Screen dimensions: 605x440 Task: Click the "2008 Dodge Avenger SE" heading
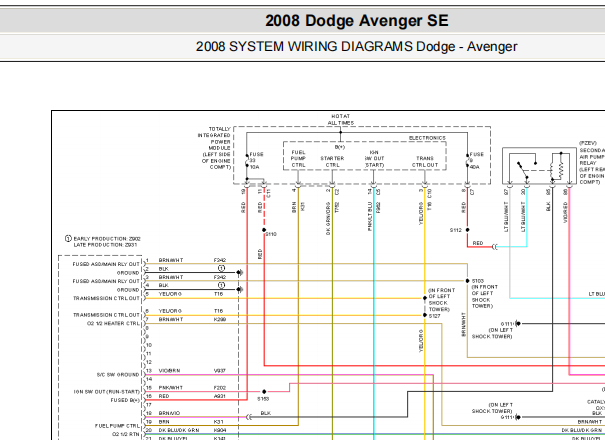tap(357, 20)
